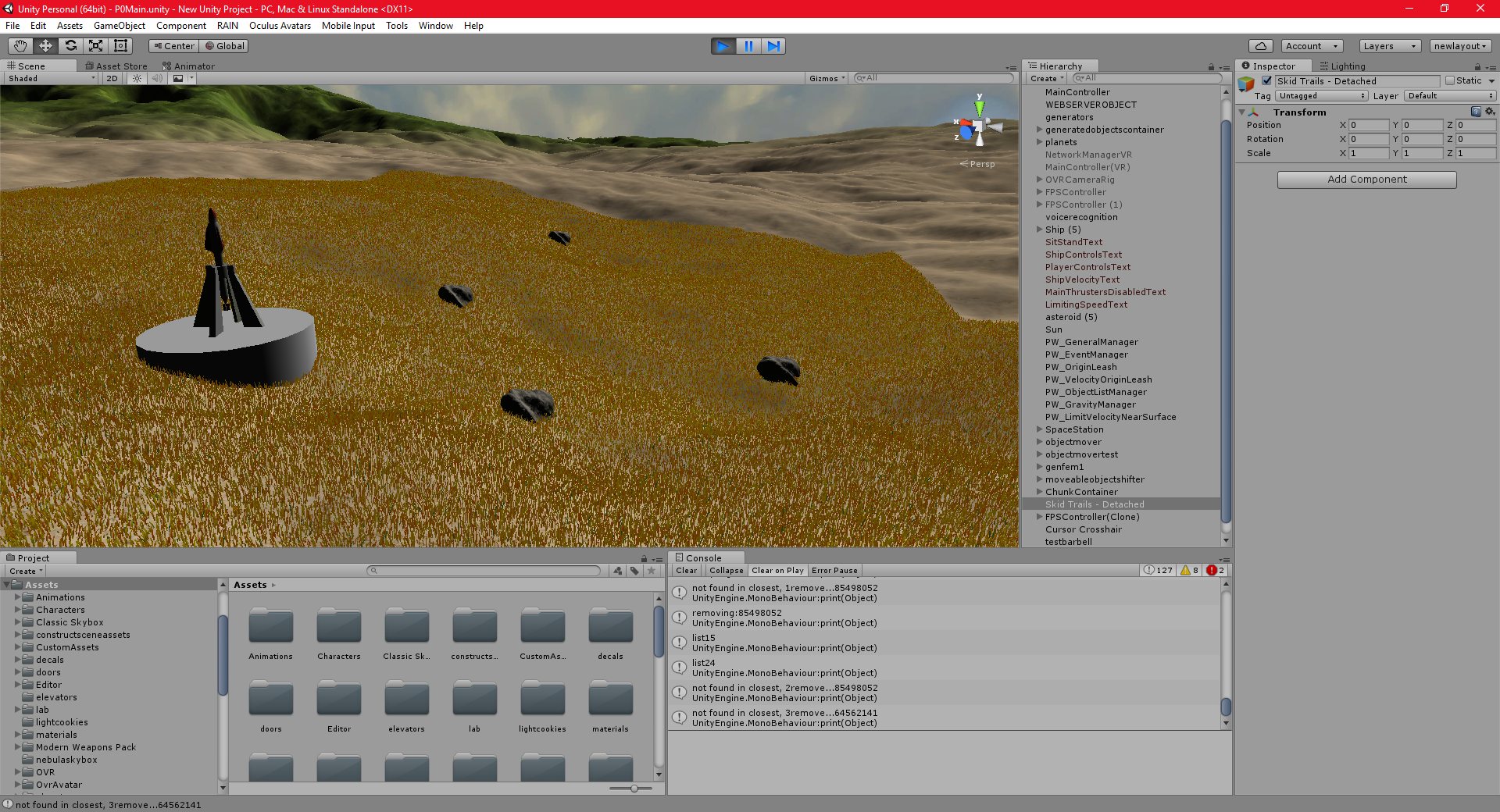This screenshot has height=812, width=1500.
Task: Click the Pause button
Action: pyautogui.click(x=748, y=46)
